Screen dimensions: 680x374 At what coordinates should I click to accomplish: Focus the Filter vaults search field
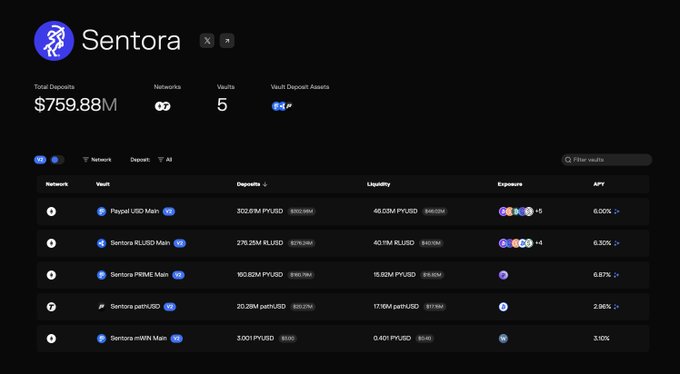coord(607,160)
